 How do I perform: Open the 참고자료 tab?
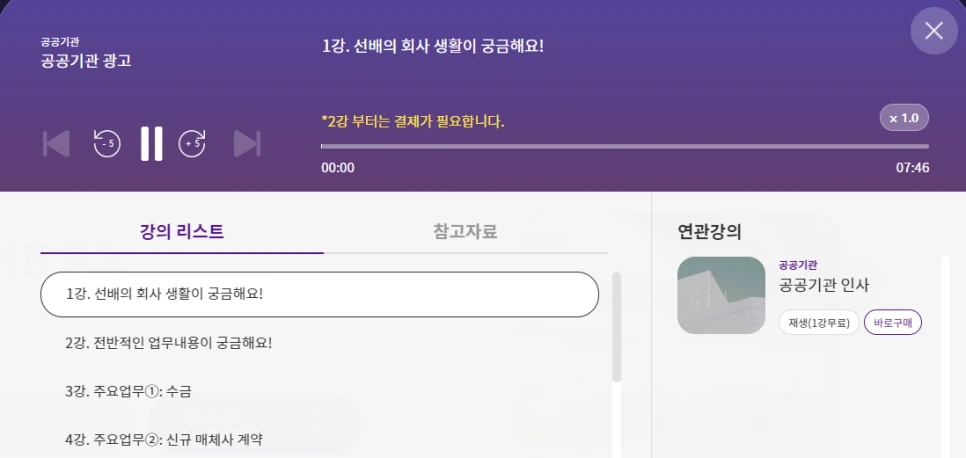click(x=465, y=232)
